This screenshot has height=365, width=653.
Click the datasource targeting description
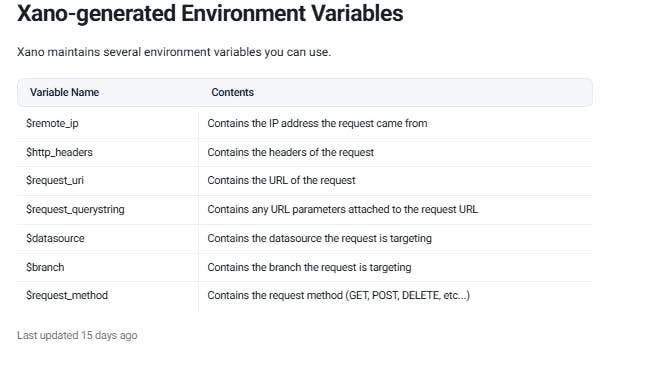[319, 238]
